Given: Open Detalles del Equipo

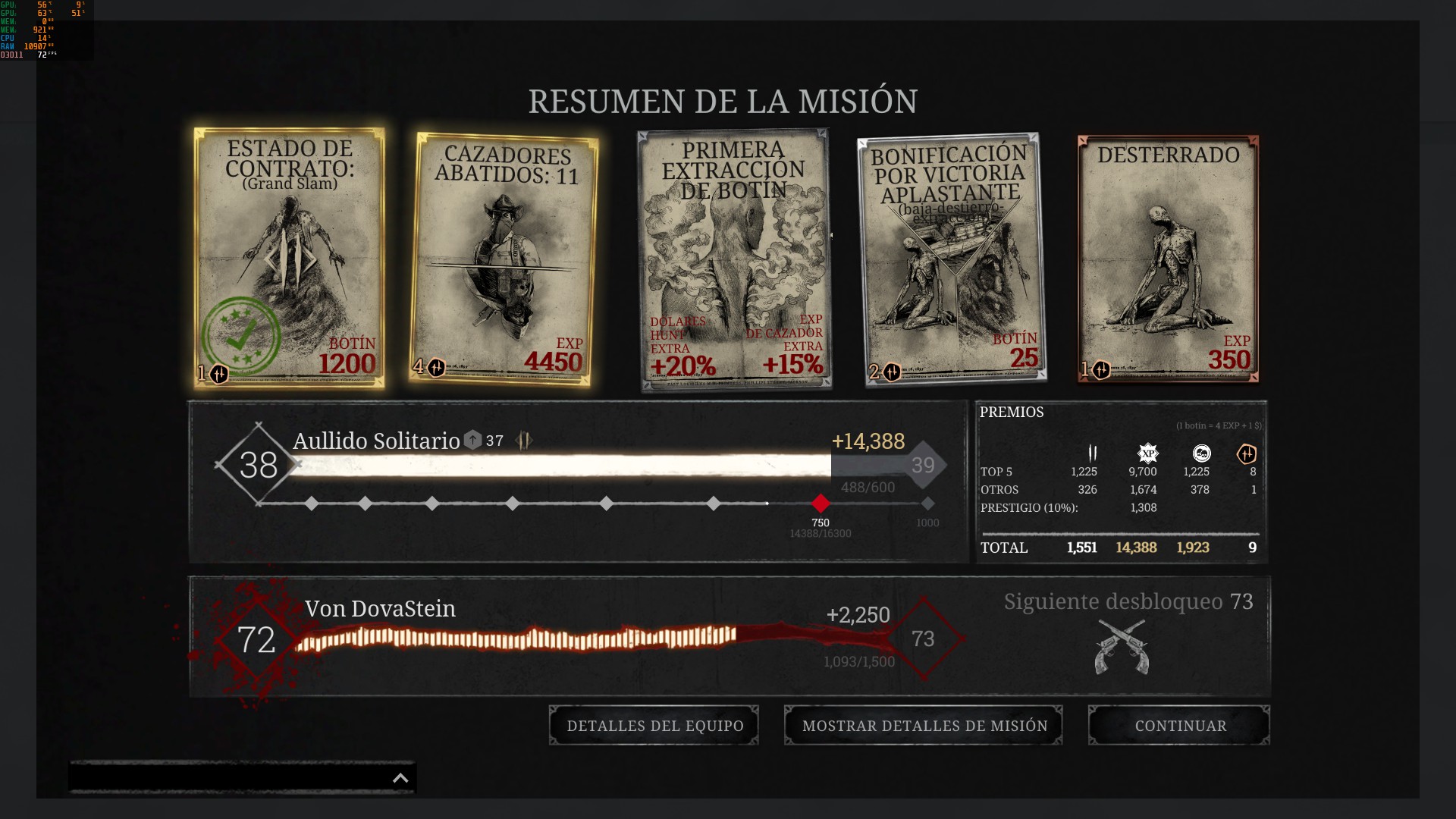Looking at the screenshot, I should [x=654, y=726].
